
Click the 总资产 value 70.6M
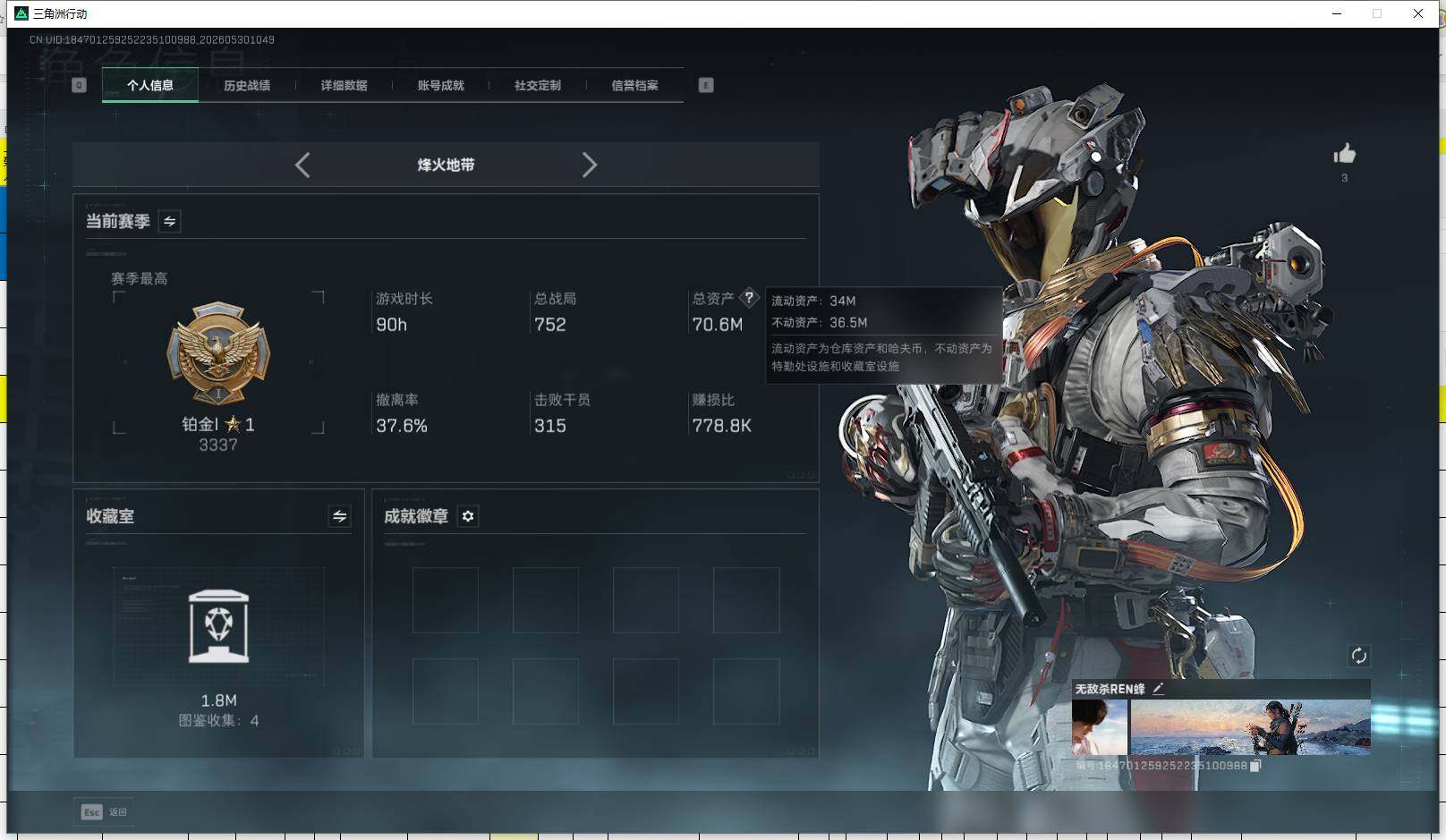pyautogui.click(x=718, y=325)
